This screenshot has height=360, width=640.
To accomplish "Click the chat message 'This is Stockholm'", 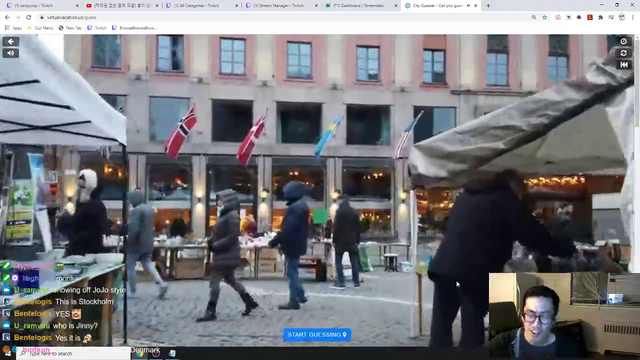I will 84,302.
